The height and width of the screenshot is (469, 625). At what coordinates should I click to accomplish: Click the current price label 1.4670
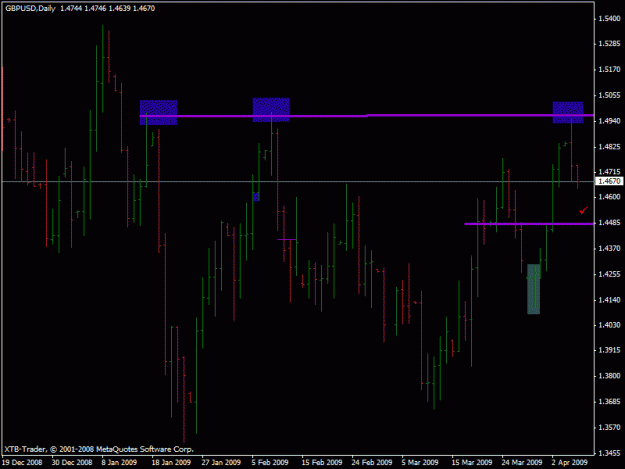[609, 181]
